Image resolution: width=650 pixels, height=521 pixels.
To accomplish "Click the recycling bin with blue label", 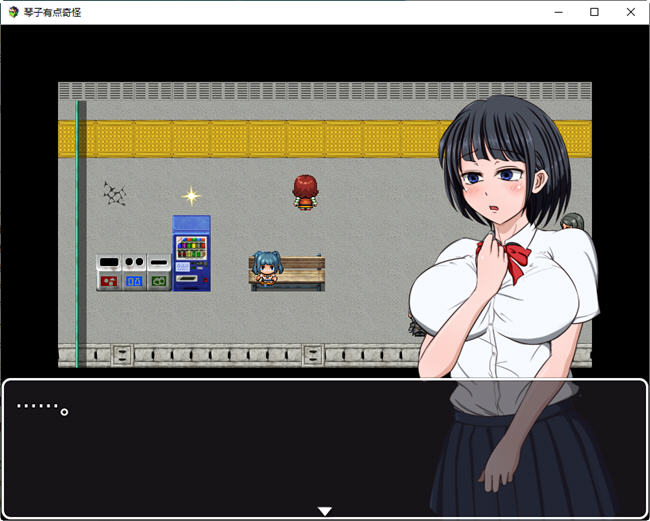I will point(134,273).
